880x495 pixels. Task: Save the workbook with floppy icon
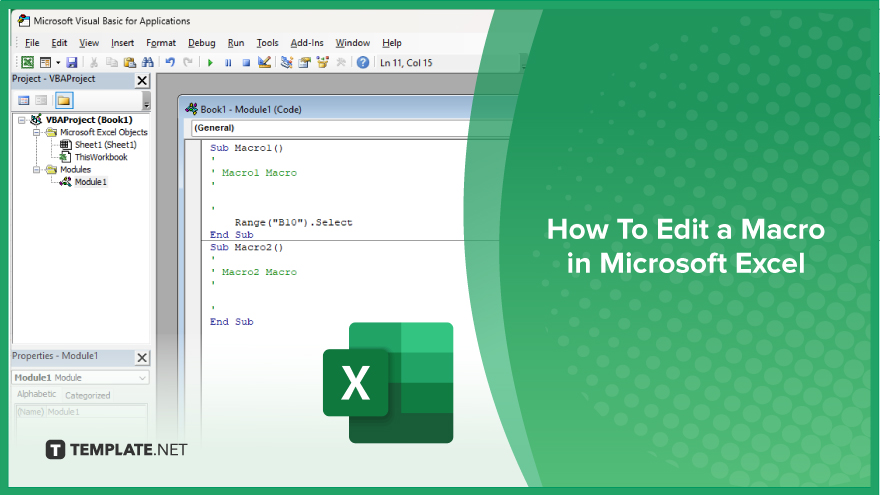[71, 62]
